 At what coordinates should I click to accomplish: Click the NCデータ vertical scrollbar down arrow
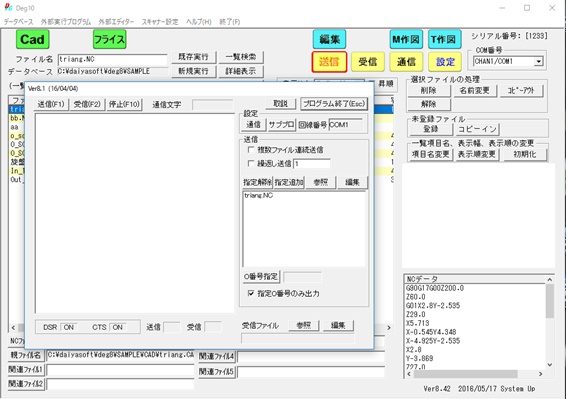(x=549, y=365)
